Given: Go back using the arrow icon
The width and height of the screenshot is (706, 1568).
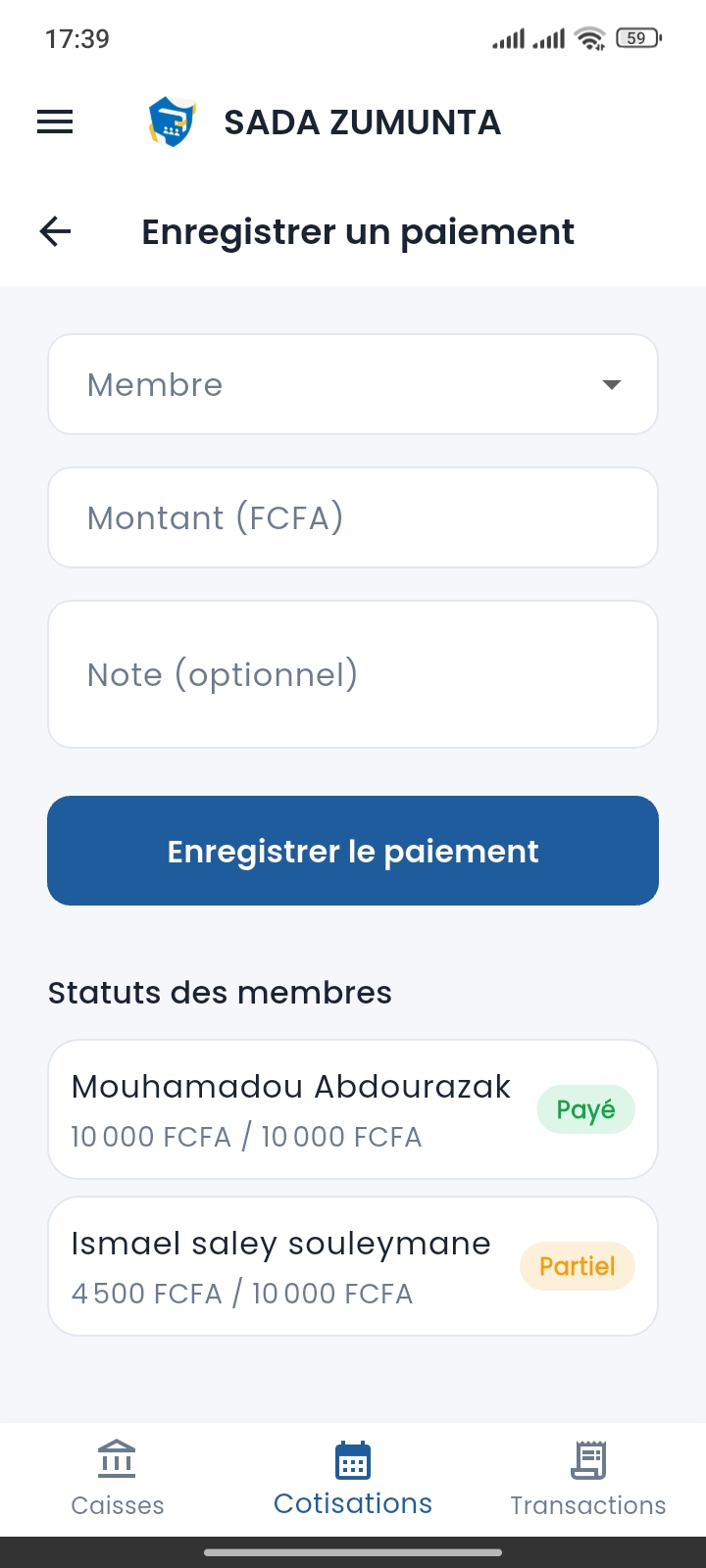Looking at the screenshot, I should click(56, 232).
